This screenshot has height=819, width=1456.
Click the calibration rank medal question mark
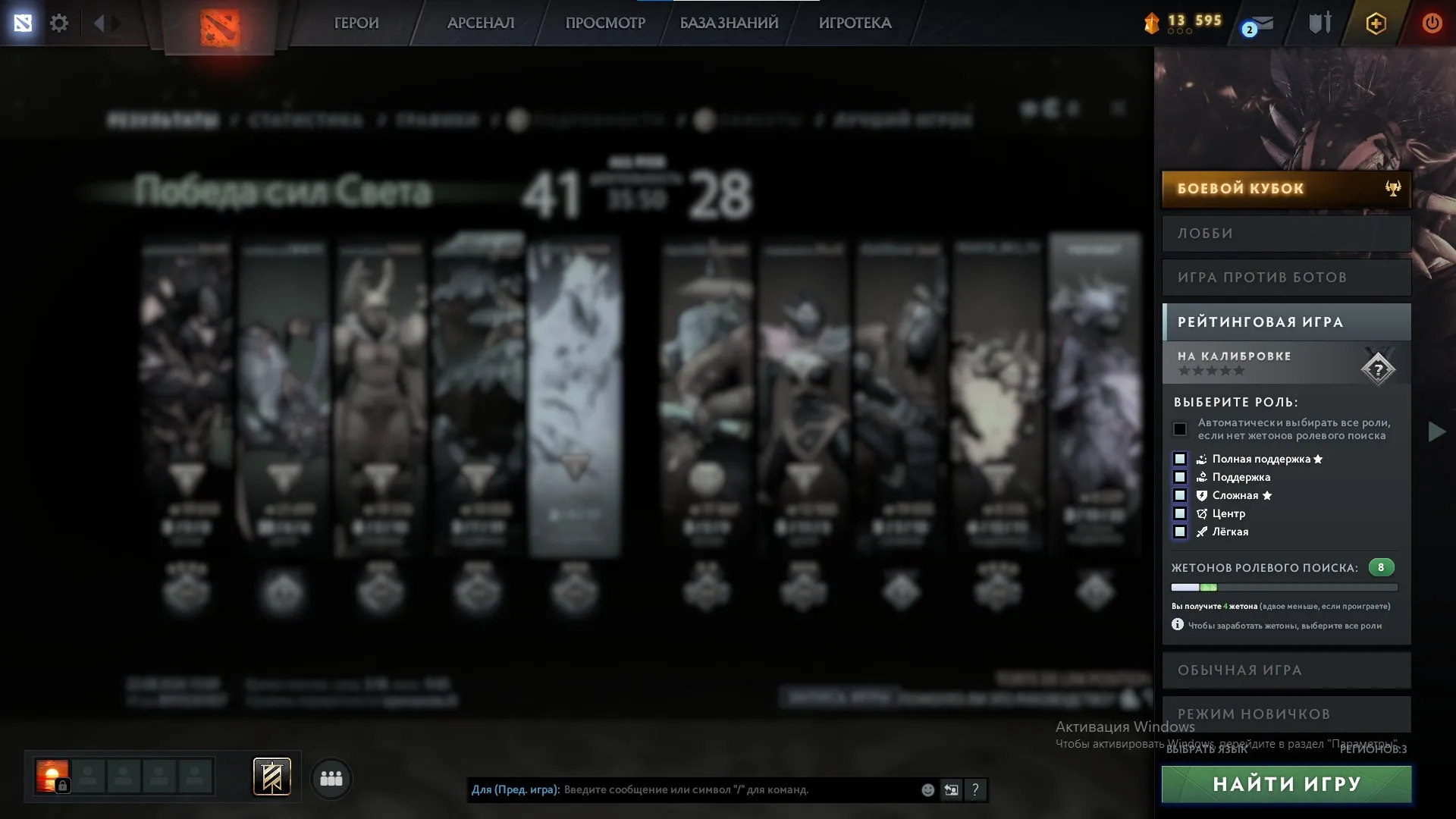[x=1378, y=369]
